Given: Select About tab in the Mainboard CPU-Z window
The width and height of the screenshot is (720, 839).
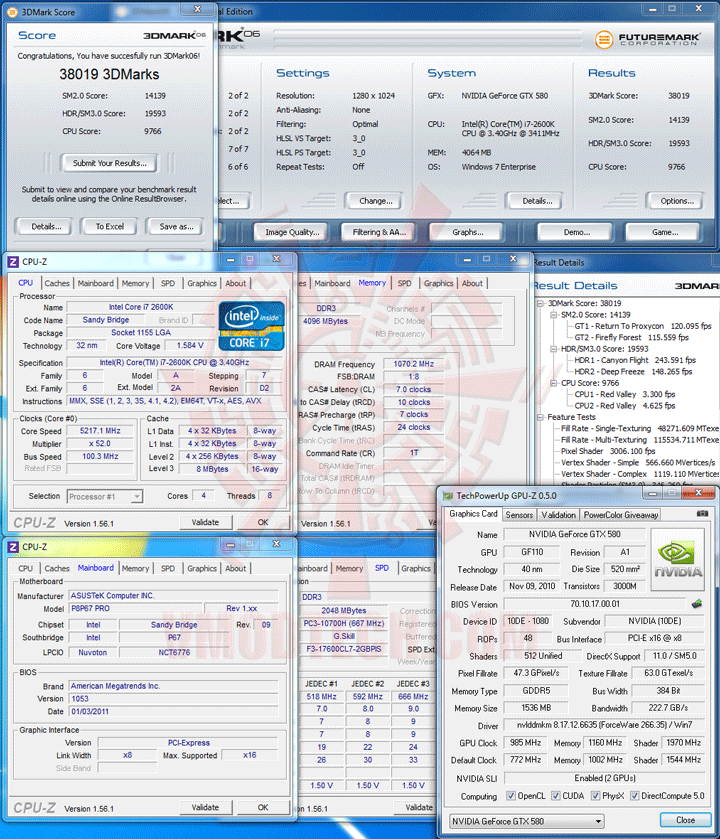Looking at the screenshot, I should click(235, 568).
